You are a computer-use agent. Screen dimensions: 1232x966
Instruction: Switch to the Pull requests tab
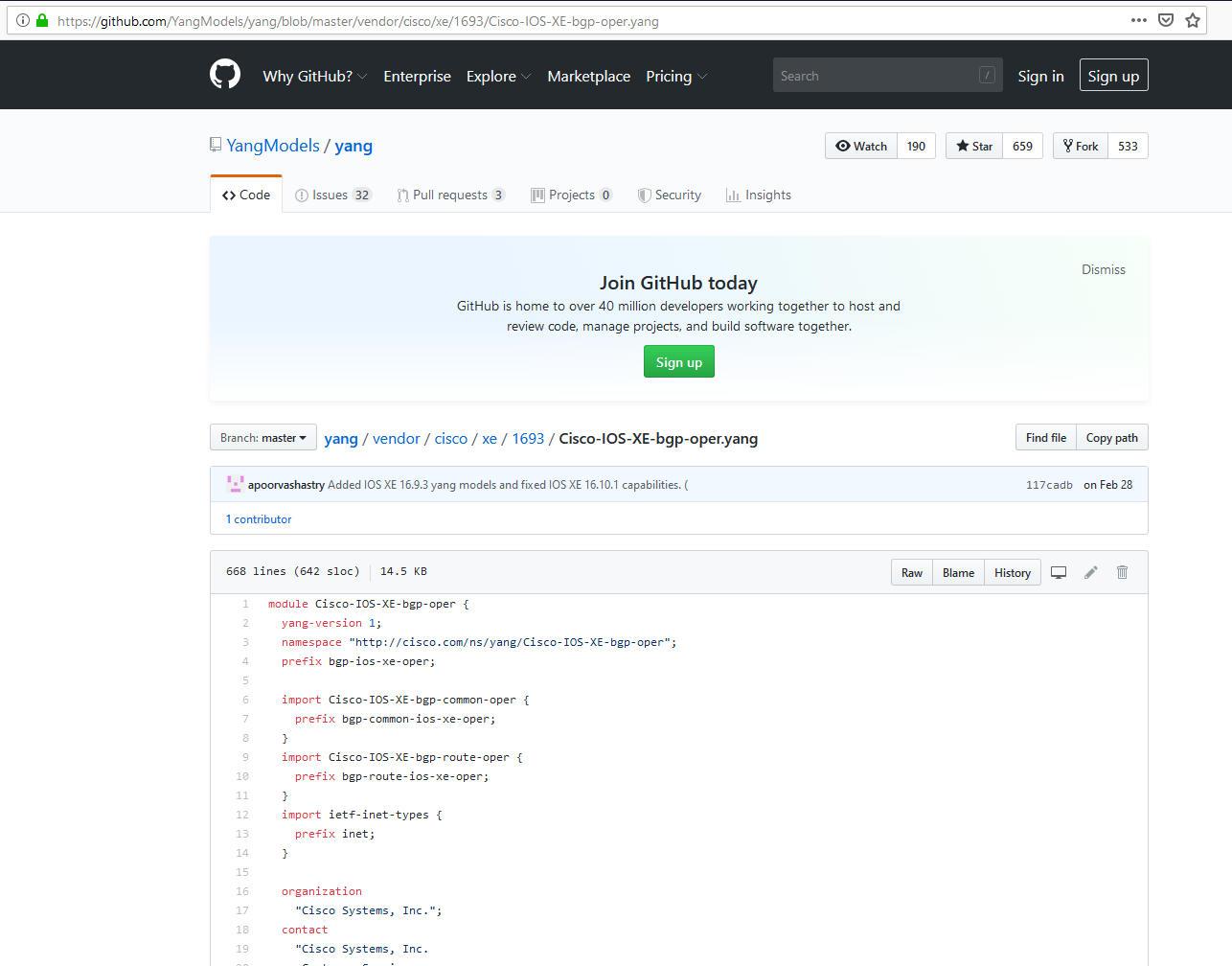pyautogui.click(x=450, y=195)
